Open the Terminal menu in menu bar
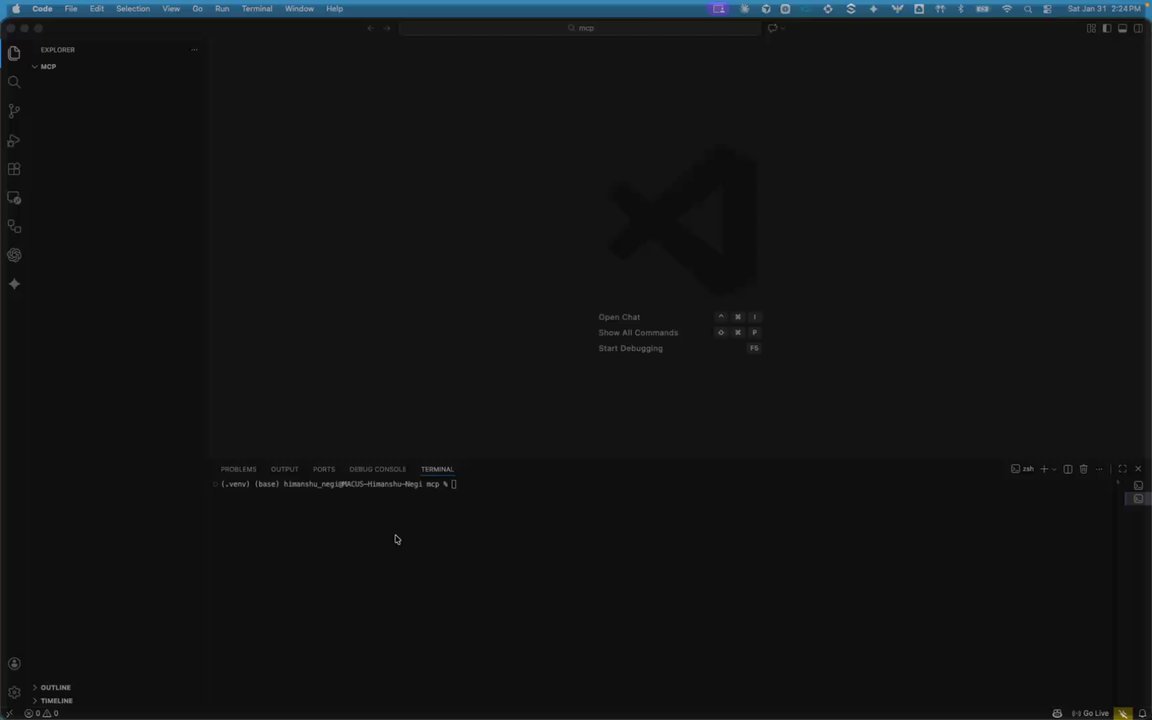The width and height of the screenshot is (1152, 720). (x=257, y=9)
